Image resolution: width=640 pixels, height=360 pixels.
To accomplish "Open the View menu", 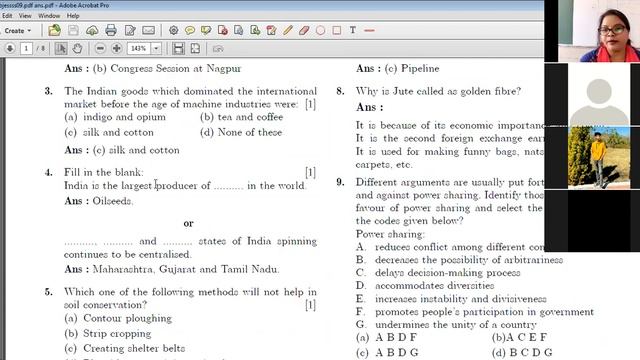I will pos(25,16).
